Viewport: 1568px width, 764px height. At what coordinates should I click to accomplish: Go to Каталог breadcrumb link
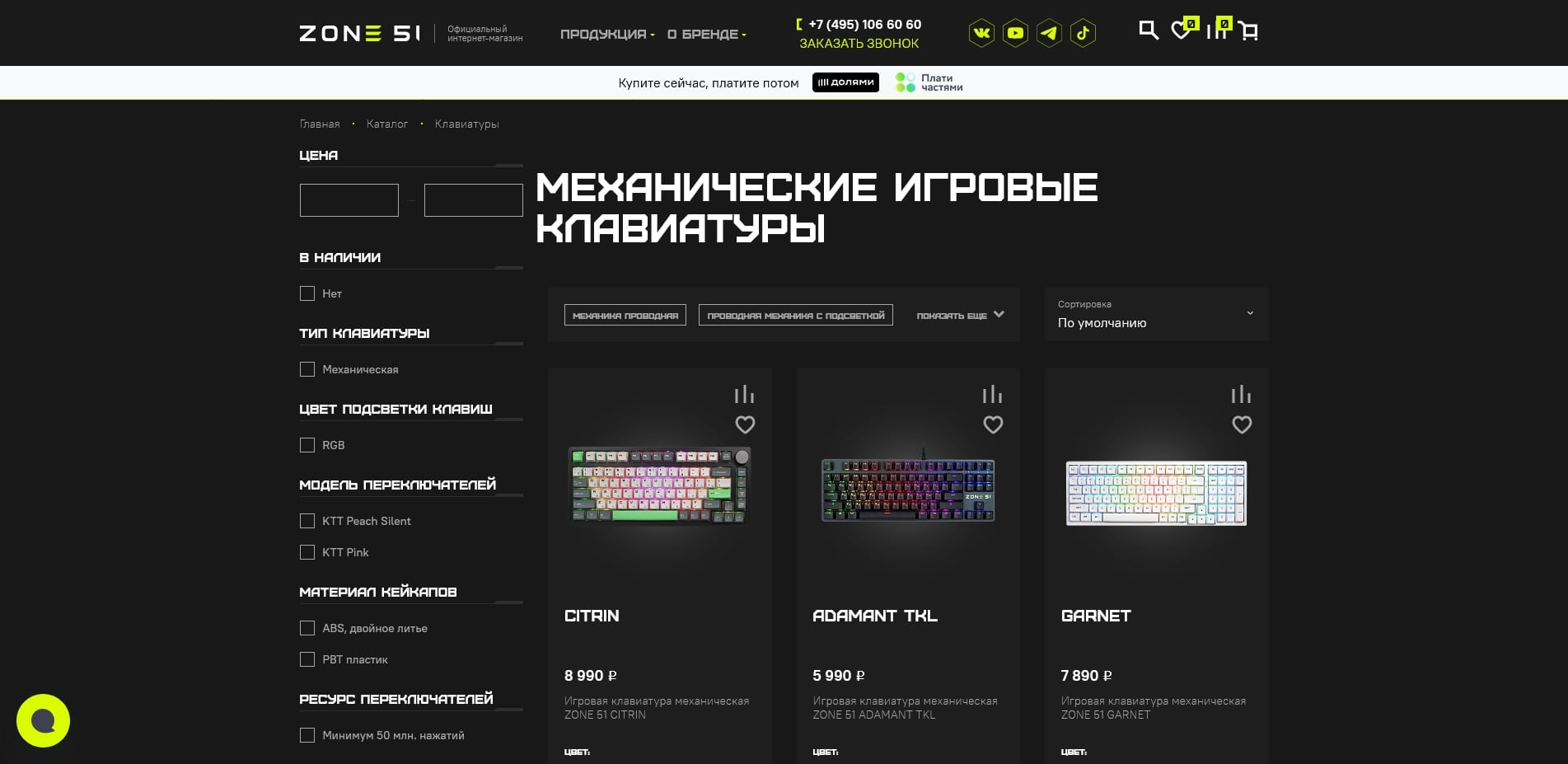[x=387, y=124]
